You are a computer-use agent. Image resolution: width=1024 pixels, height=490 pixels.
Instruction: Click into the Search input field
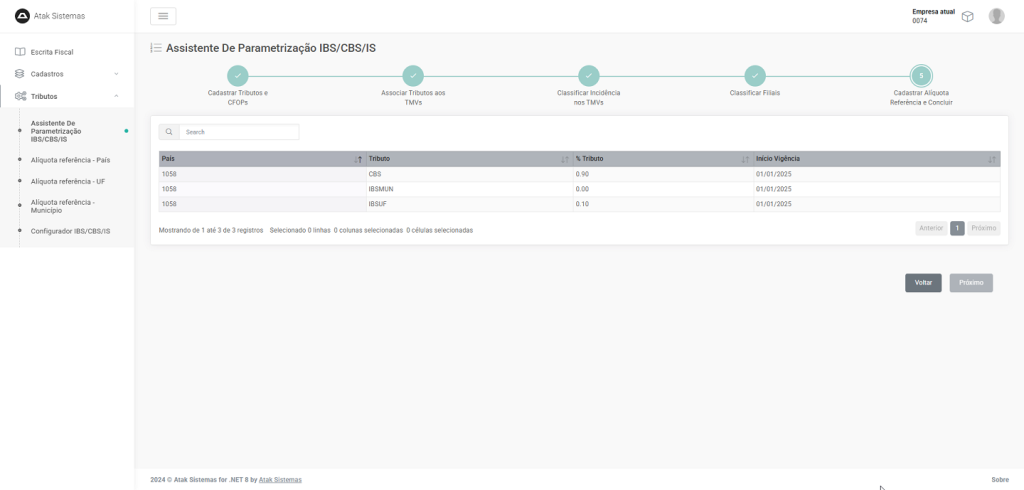(238, 132)
